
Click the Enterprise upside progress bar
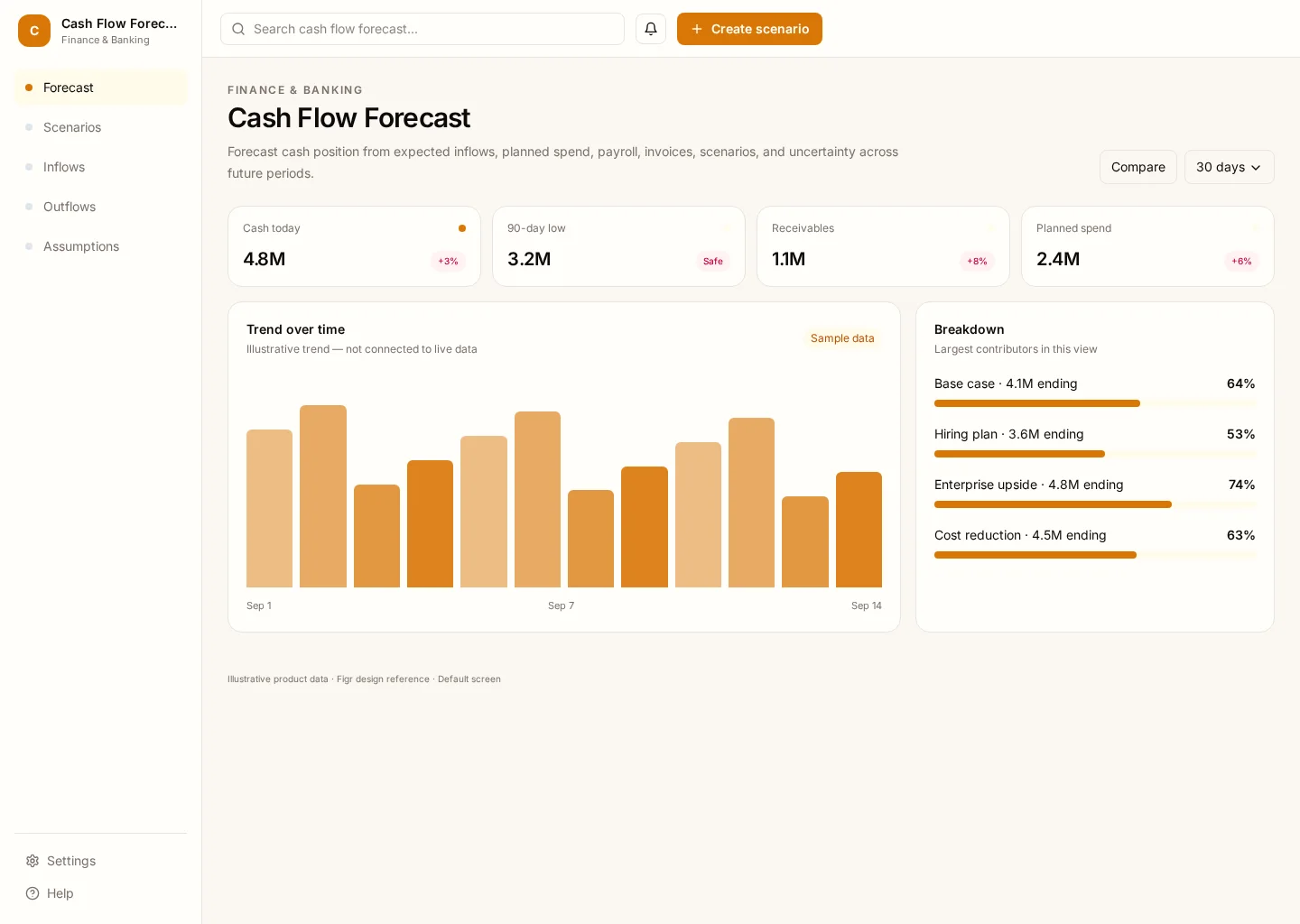coord(1095,504)
